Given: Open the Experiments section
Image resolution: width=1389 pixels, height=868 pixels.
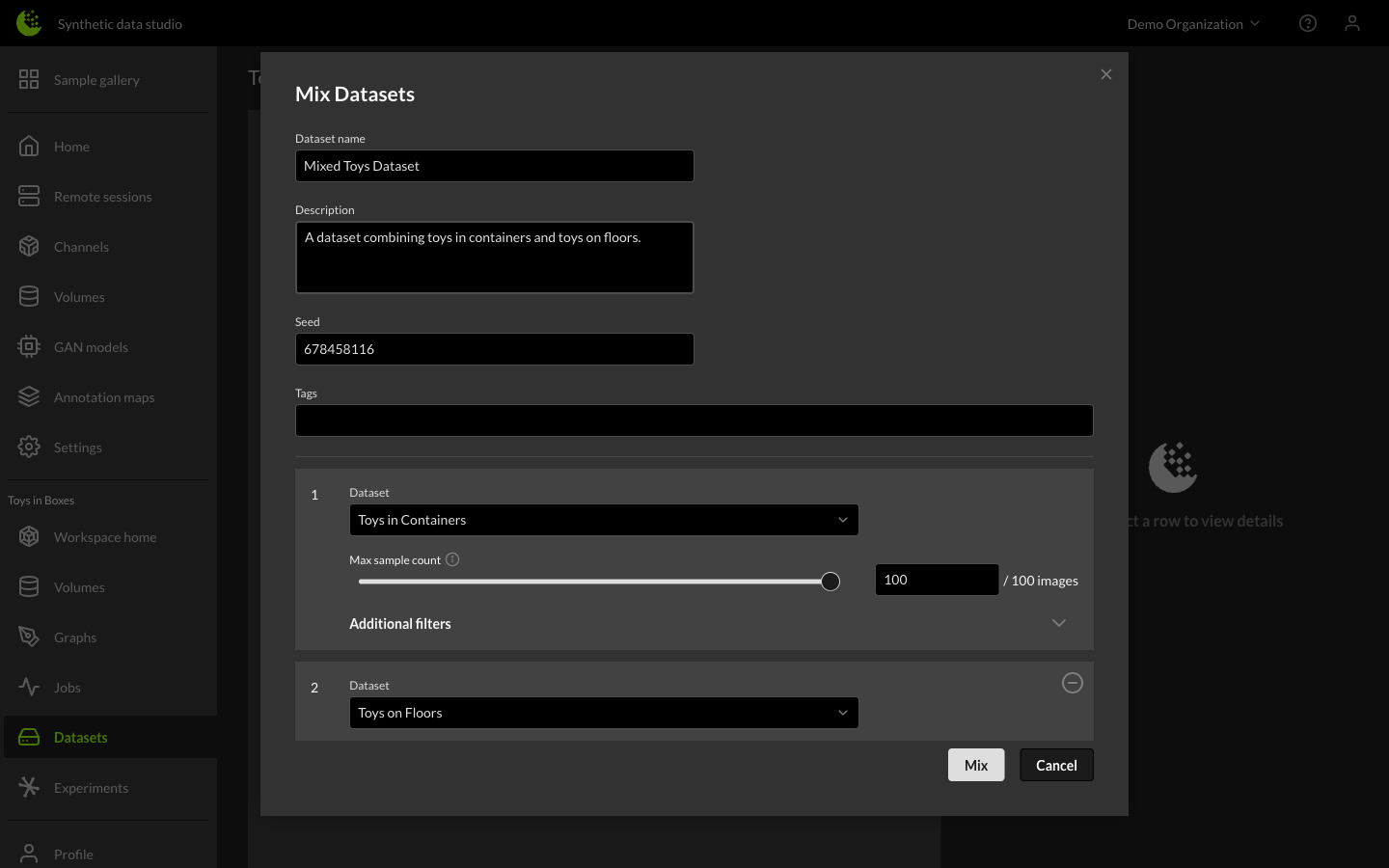Looking at the screenshot, I should click(91, 787).
